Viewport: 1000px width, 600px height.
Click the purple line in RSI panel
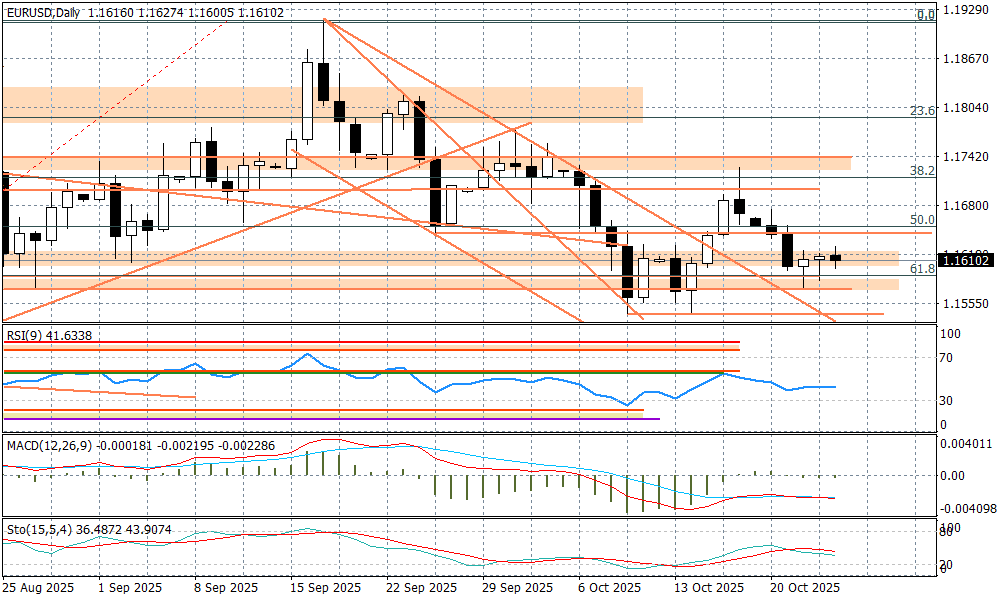pyautogui.click(x=640, y=418)
